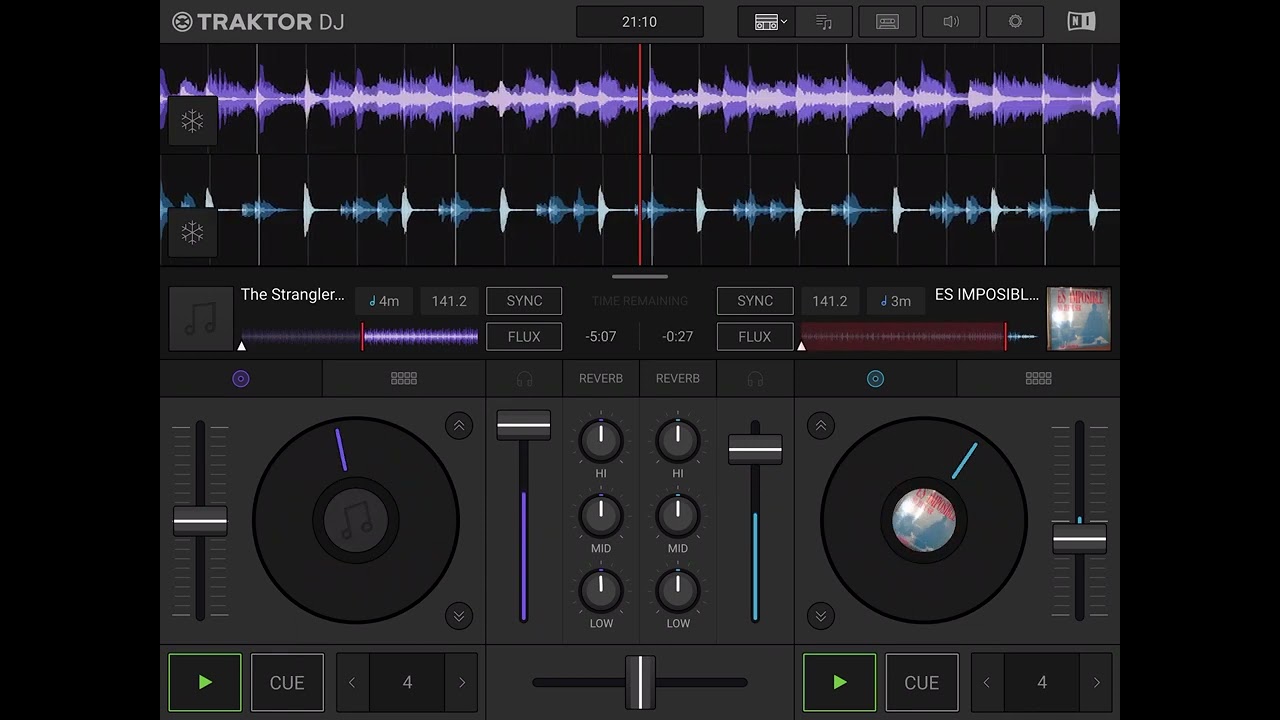Click the blue-marker jog wheel with album art
Viewport: 1280px width, 720px height.
tap(924, 520)
